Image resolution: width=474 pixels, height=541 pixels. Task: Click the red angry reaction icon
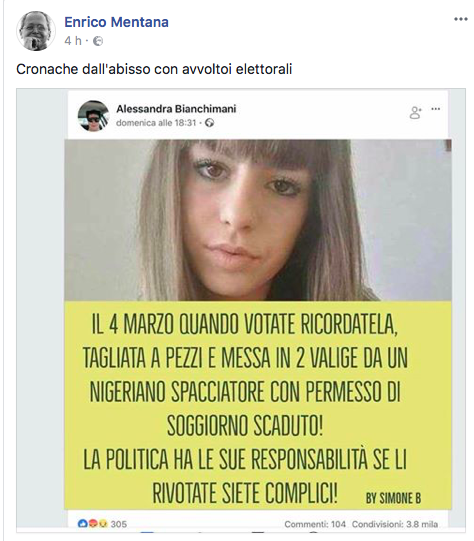coord(93,524)
